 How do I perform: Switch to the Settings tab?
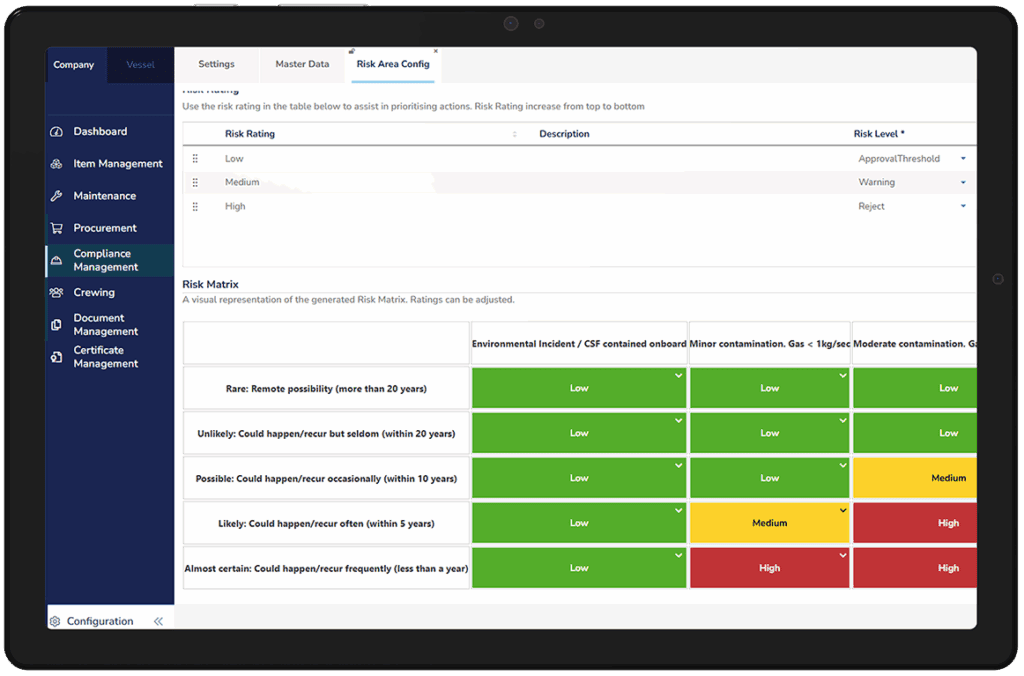coord(216,64)
